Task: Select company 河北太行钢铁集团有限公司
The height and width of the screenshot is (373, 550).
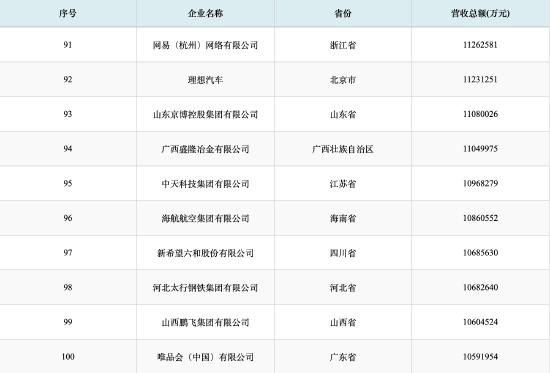Action: [205, 288]
